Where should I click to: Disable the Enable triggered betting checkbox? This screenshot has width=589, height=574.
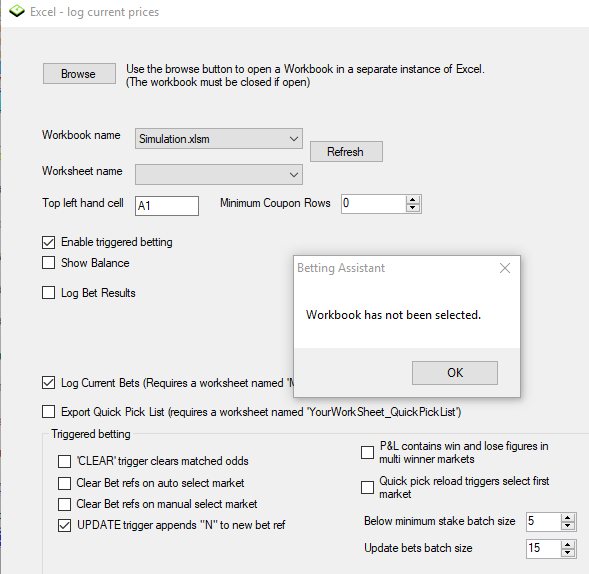tap(48, 242)
